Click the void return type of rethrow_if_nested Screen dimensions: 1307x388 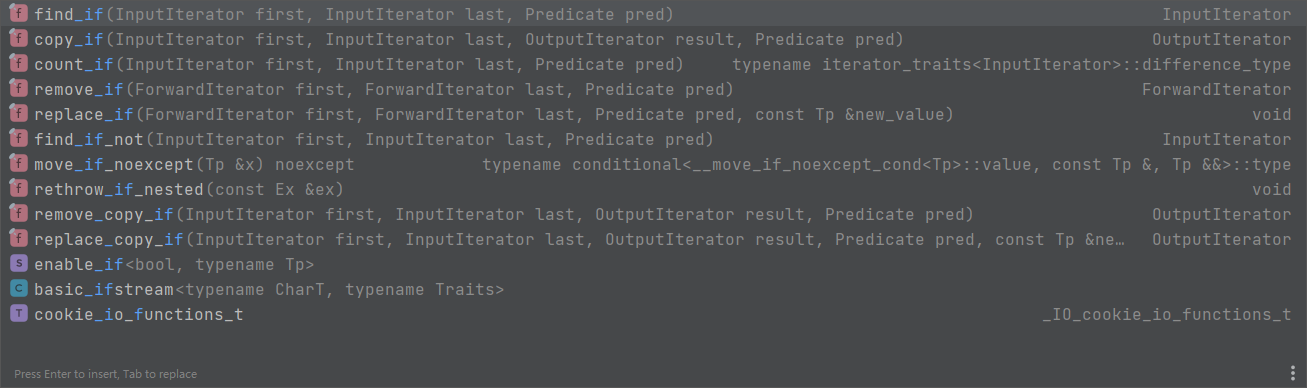click(x=1272, y=190)
